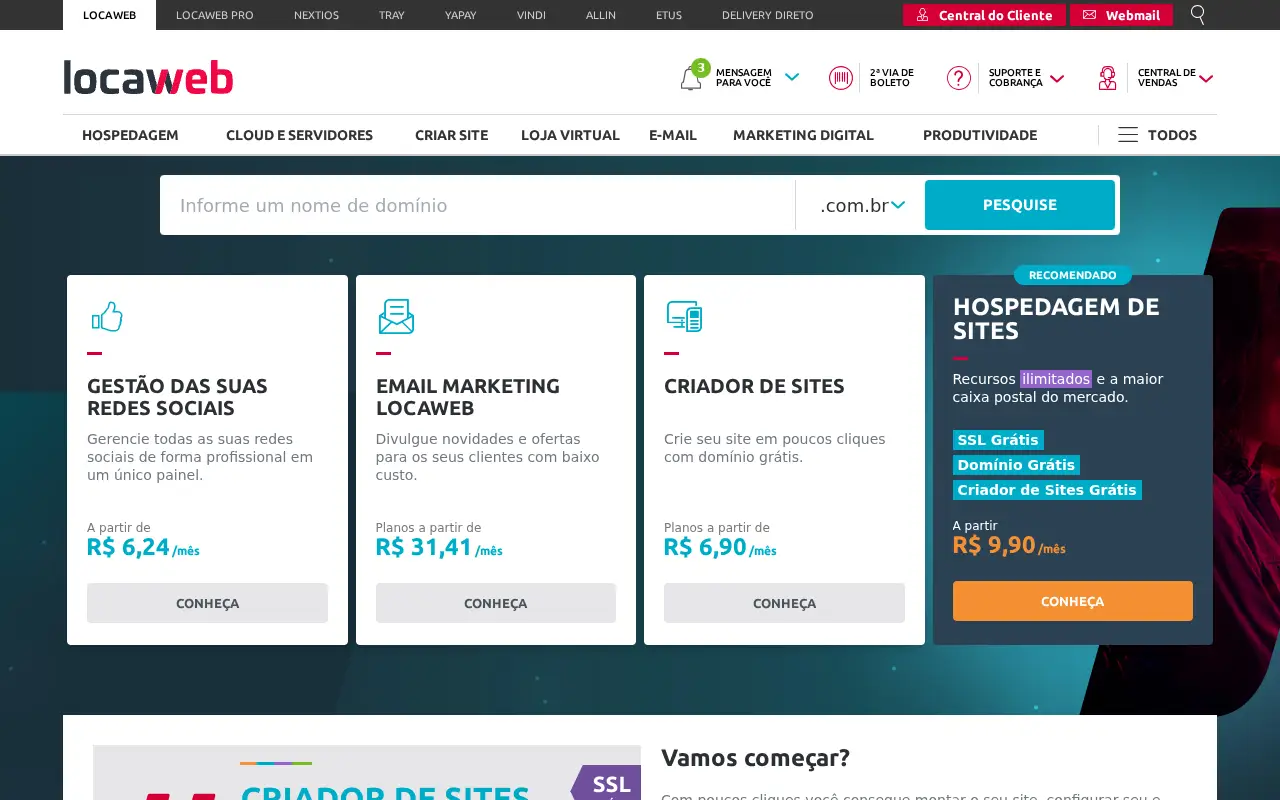Click Conheça under Criador de Sites

(x=784, y=603)
